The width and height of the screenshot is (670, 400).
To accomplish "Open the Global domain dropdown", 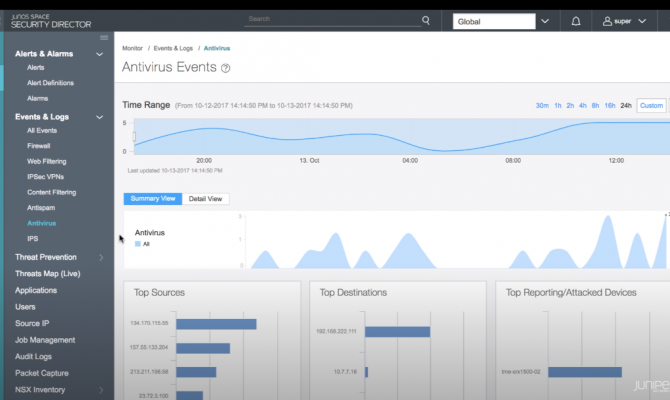I will coord(544,20).
